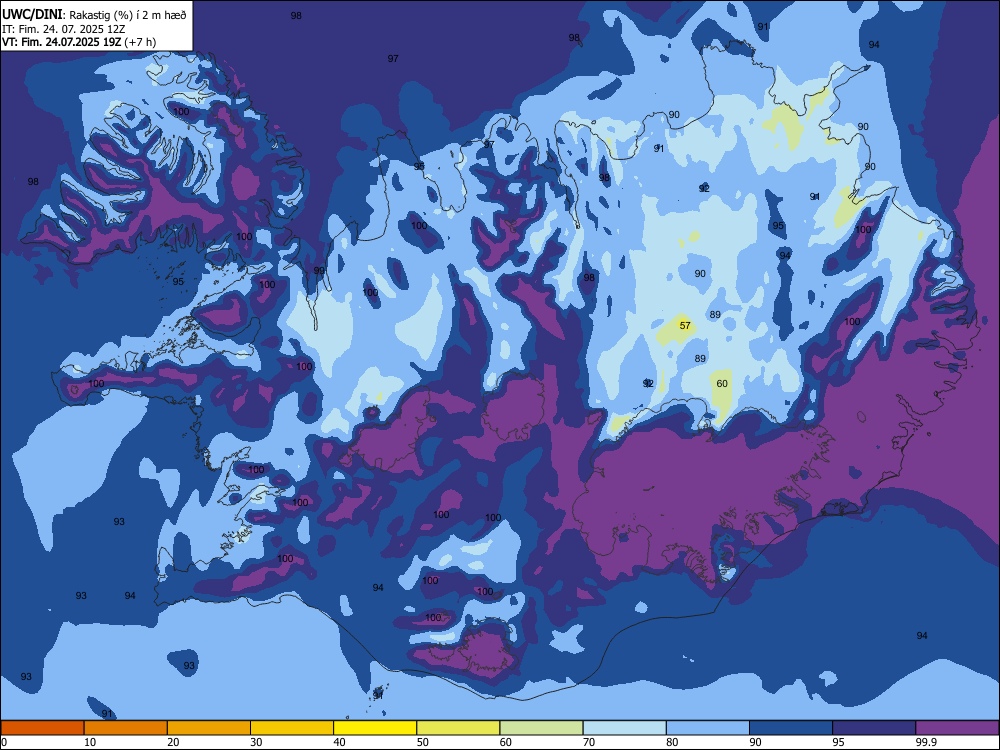Click the 30–40 golden legend swatch
The image size is (1000, 750).
pos(292,728)
